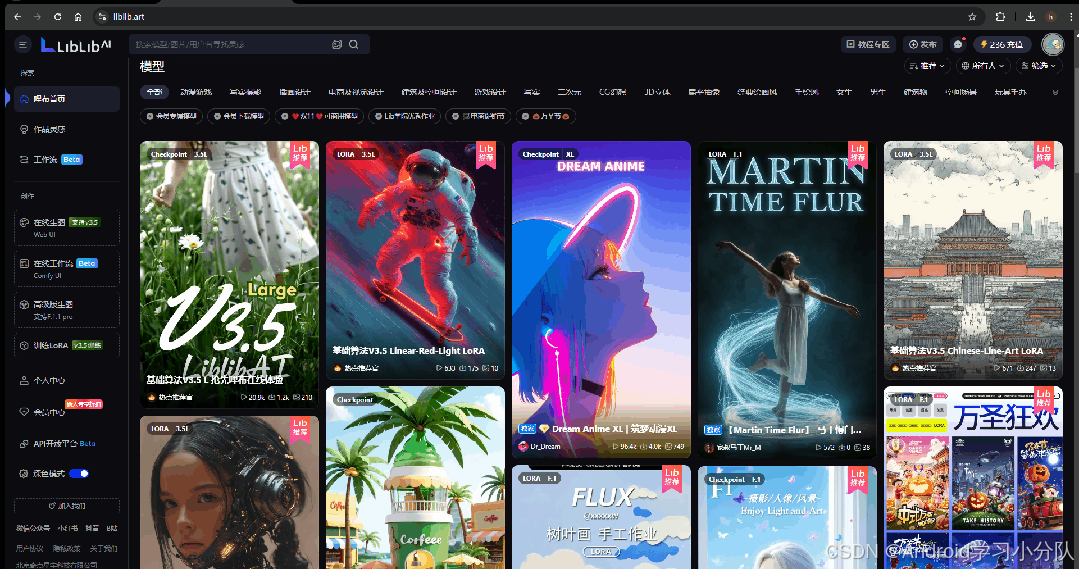Click the join us button in sidebar
Screen dimensions: 1079x569
67,506
